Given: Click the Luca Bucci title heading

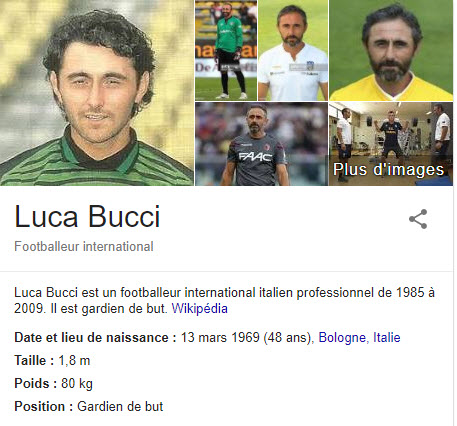Looking at the screenshot, I should coord(87,217).
